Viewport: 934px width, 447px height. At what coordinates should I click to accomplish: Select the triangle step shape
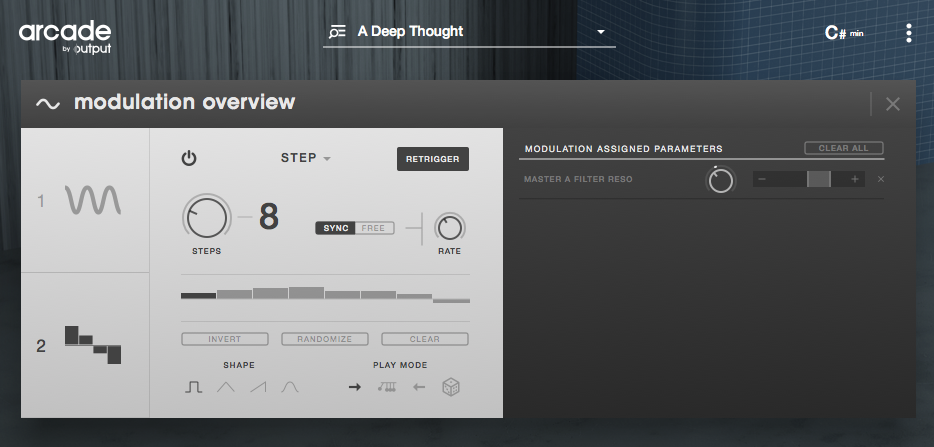(x=226, y=387)
